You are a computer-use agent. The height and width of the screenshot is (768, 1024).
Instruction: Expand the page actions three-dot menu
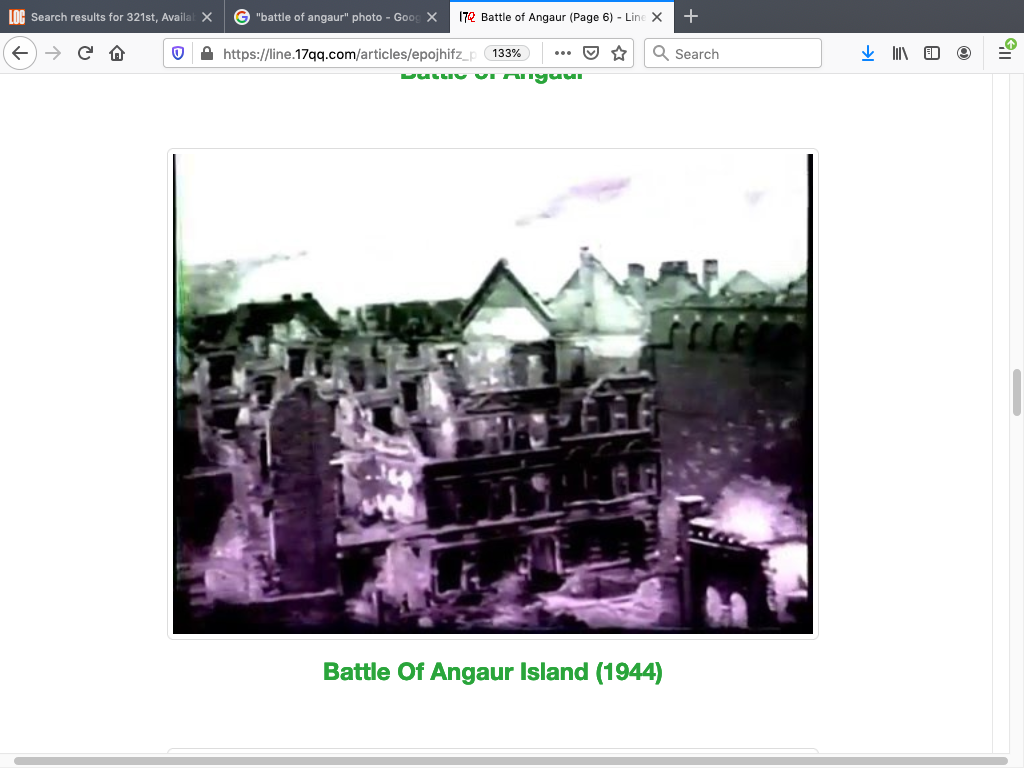562,54
